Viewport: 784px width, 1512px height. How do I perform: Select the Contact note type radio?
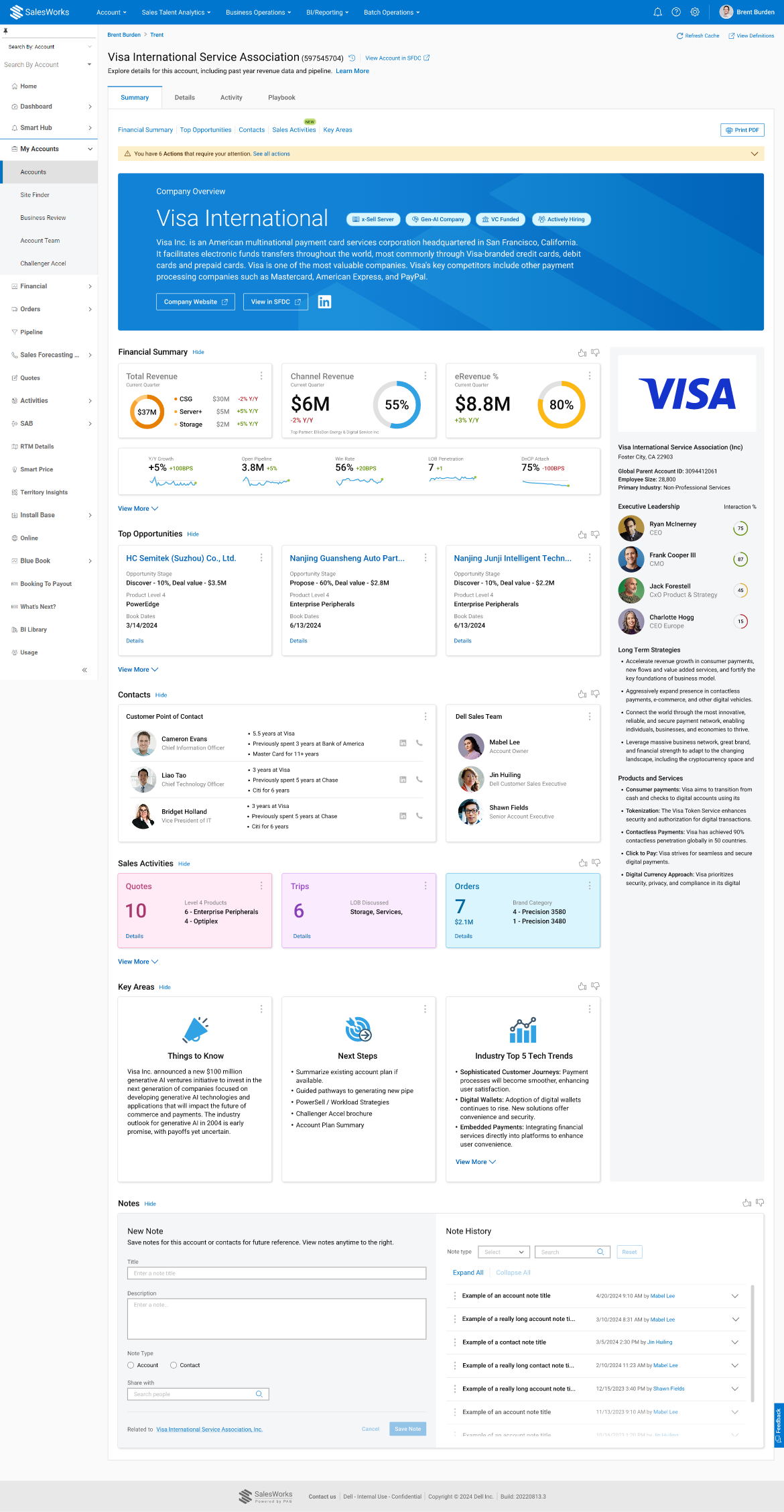(x=174, y=1365)
